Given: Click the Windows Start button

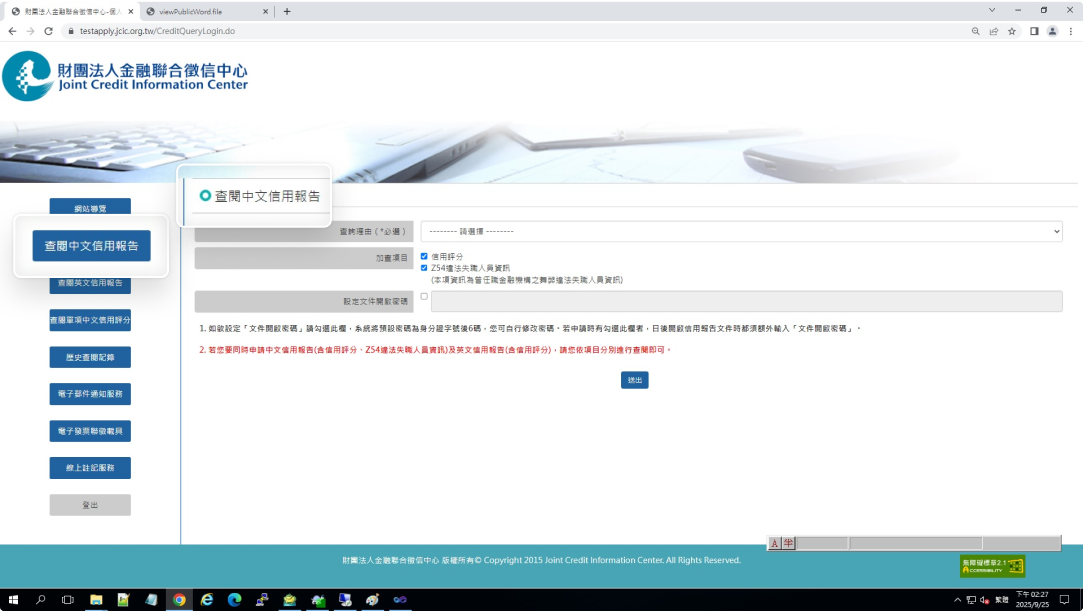Looking at the screenshot, I should pyautogui.click(x=13, y=600).
